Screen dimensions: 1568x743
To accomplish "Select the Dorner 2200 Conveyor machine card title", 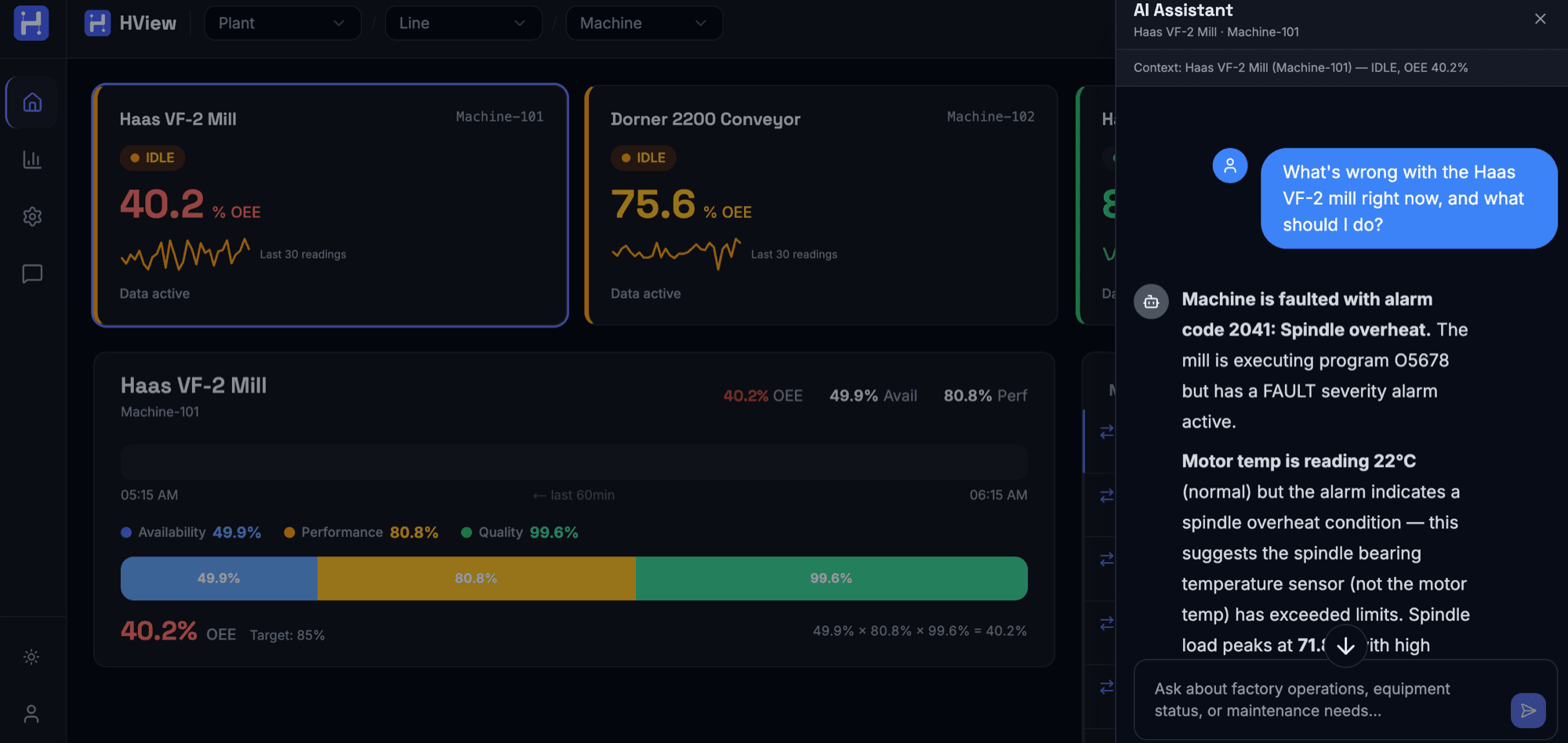I will (x=706, y=119).
